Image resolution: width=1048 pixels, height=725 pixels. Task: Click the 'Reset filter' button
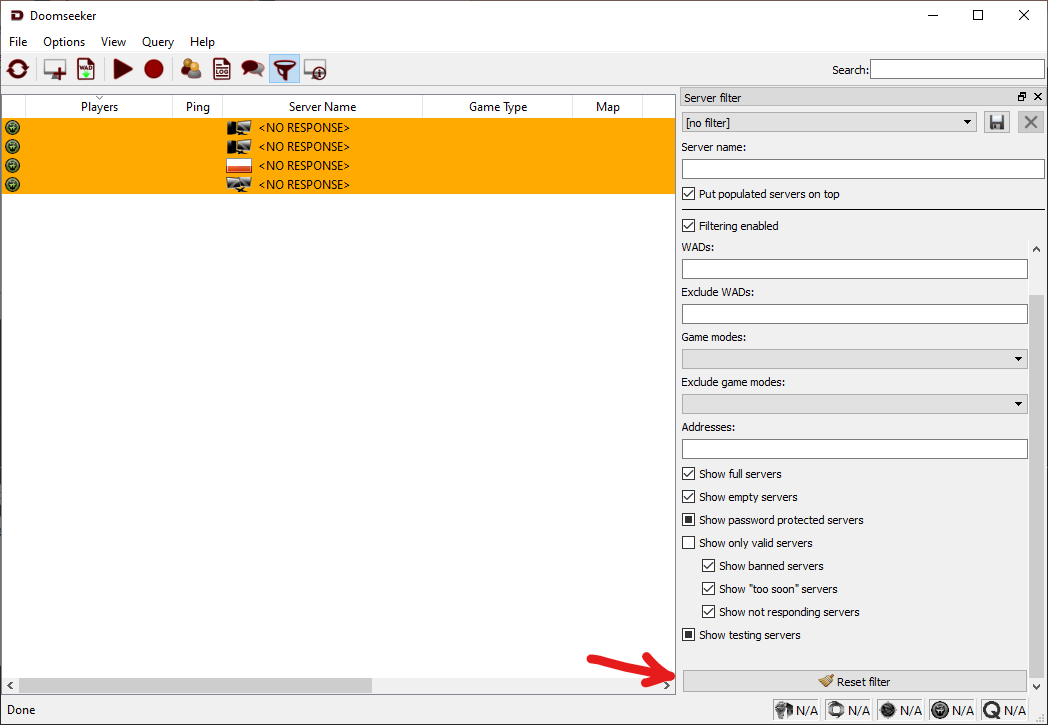point(854,682)
